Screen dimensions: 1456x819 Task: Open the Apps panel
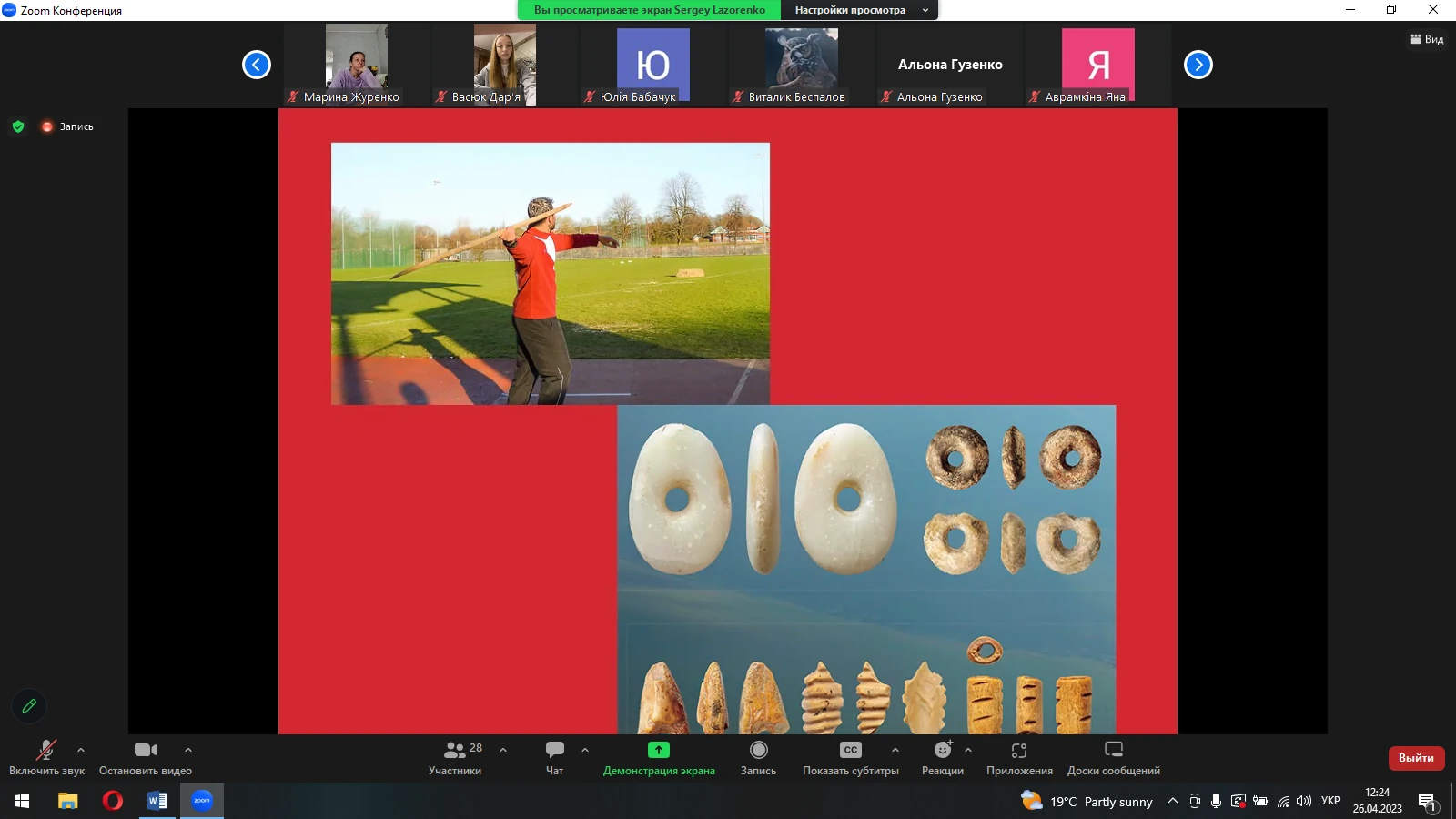coord(1019,758)
